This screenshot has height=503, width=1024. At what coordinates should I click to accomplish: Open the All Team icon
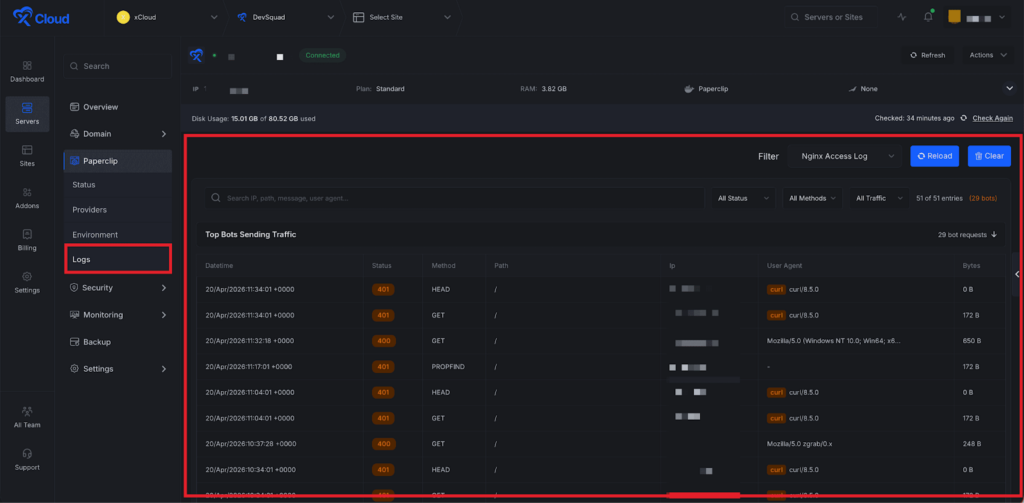(x=27, y=417)
